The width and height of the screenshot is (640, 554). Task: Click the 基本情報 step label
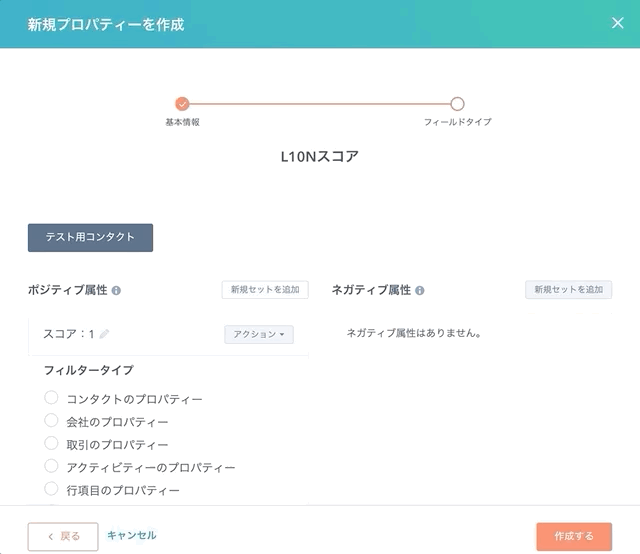click(182, 122)
